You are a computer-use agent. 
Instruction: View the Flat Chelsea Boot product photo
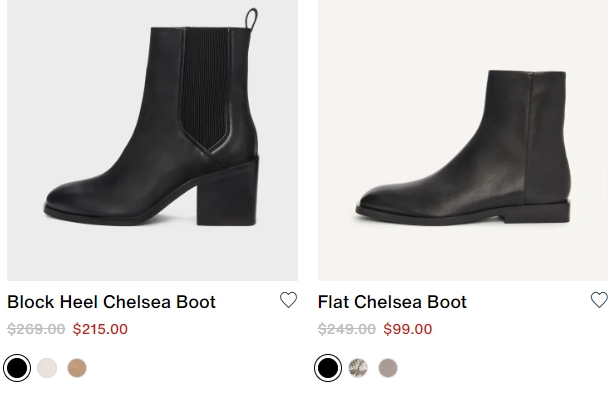[463, 140]
